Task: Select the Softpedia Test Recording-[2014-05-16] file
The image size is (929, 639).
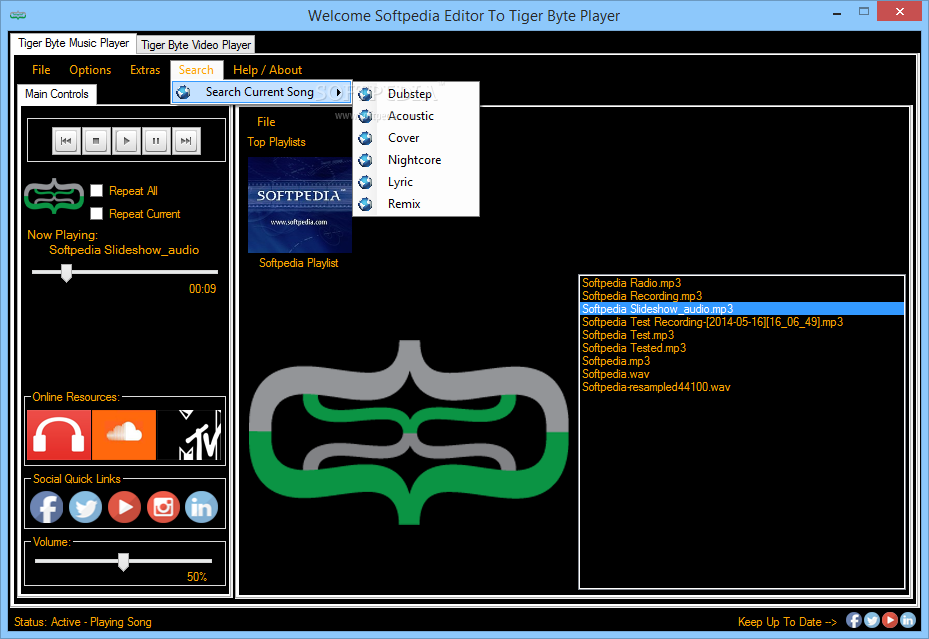Action: coord(742,322)
